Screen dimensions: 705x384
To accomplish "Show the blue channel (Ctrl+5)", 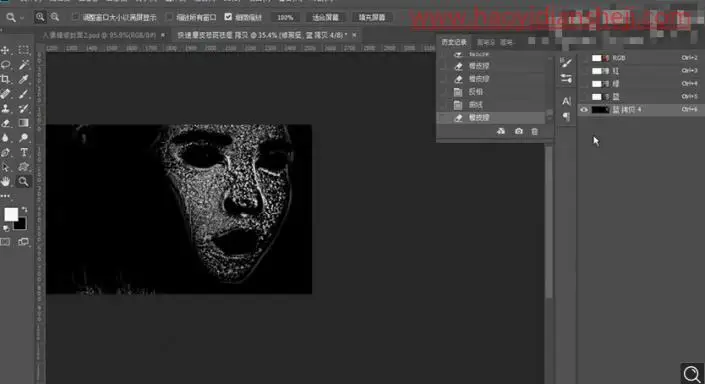I will (x=584, y=97).
